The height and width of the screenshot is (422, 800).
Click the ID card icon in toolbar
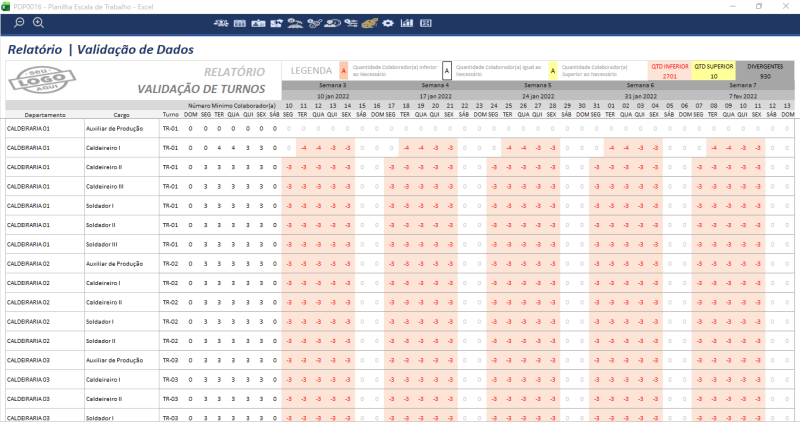tap(258, 23)
